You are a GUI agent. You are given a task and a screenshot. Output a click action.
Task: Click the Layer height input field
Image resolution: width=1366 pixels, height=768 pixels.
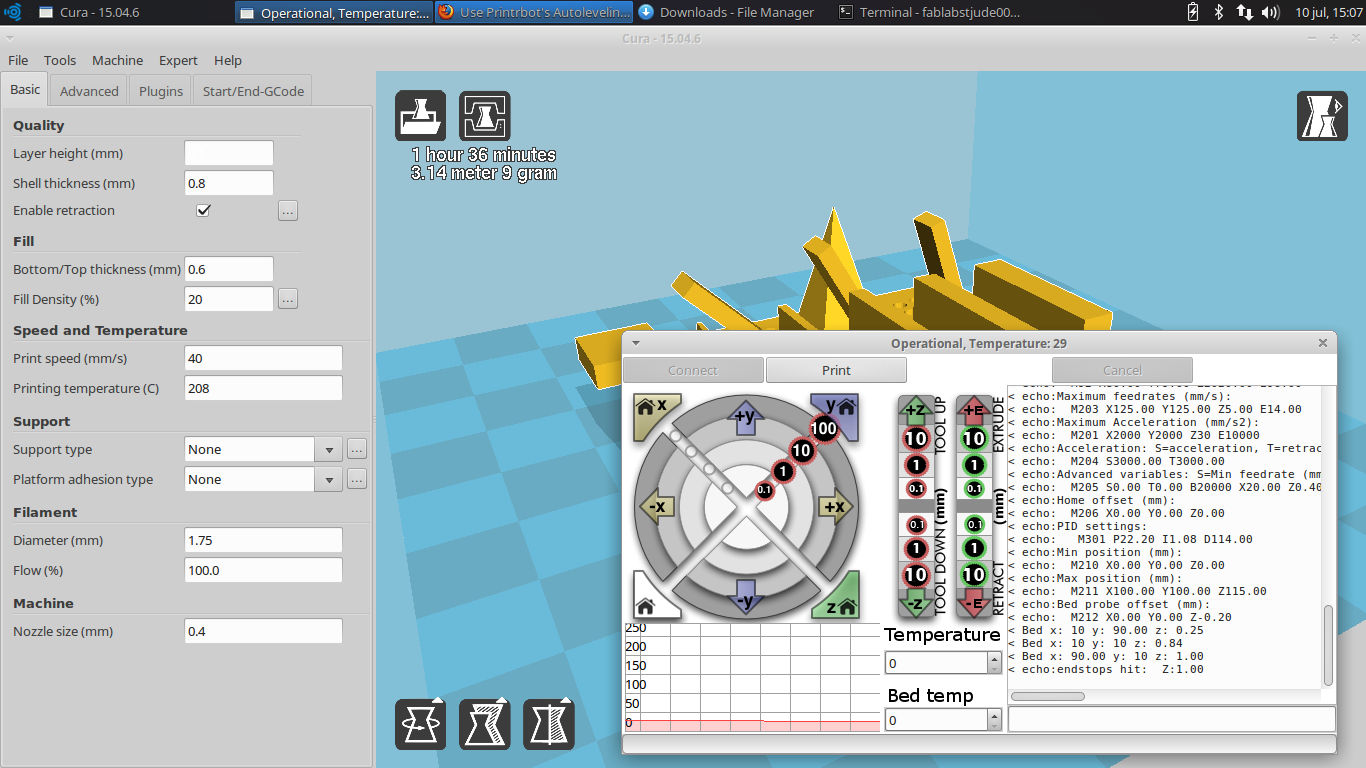(229, 154)
